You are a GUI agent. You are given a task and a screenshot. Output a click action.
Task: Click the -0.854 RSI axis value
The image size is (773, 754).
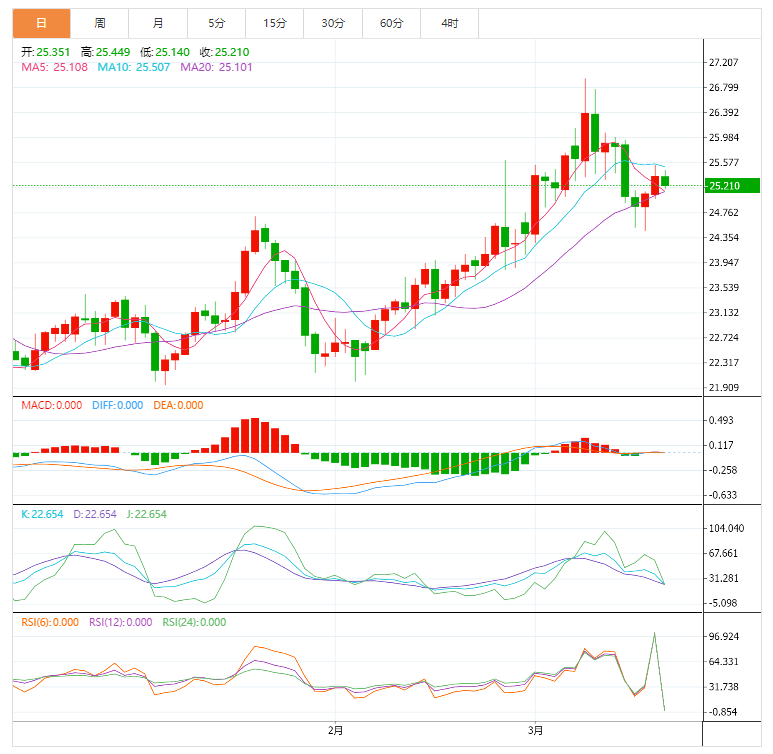coord(721,712)
